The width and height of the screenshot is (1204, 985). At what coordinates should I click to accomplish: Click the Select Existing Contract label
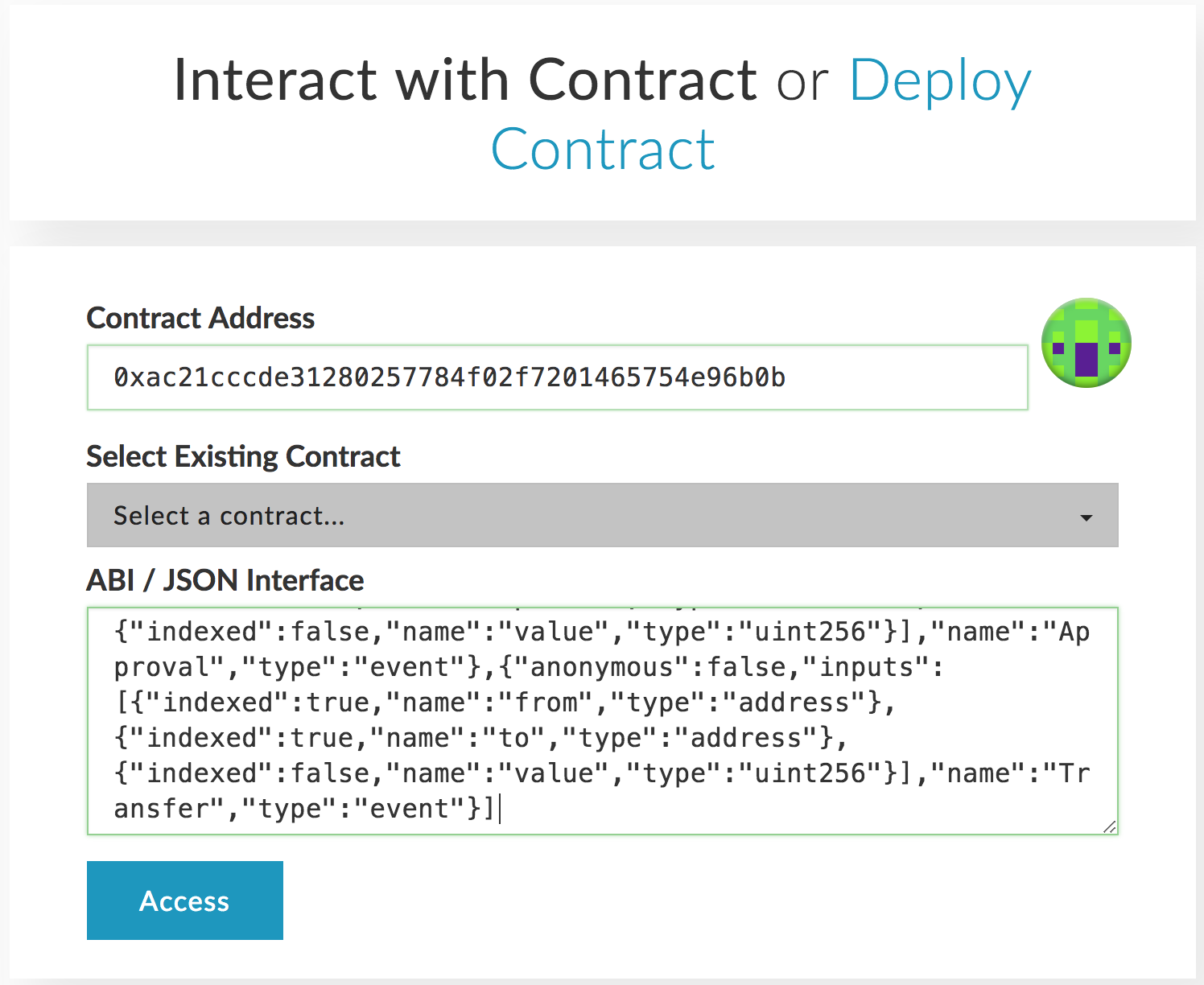(x=243, y=456)
